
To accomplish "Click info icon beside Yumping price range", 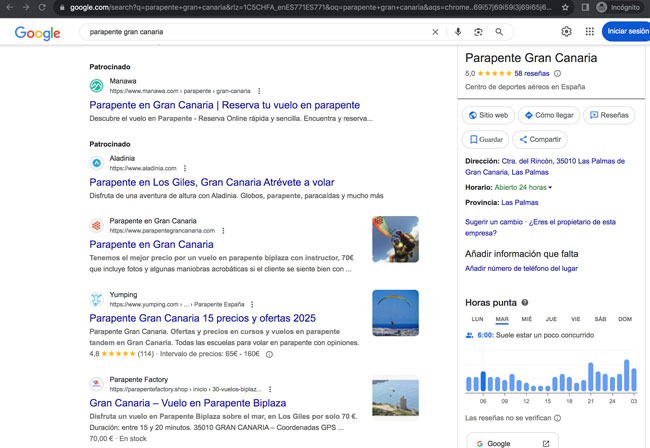I will (x=269, y=354).
